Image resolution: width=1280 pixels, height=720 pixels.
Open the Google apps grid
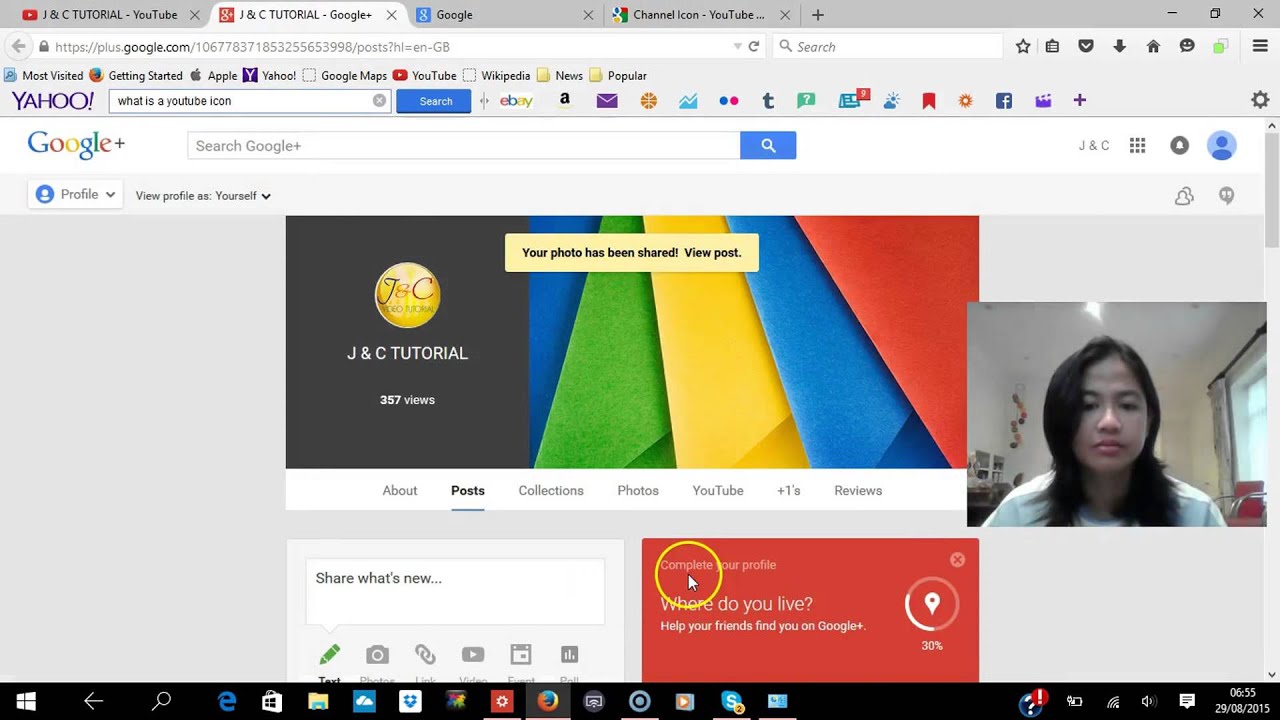click(1137, 145)
